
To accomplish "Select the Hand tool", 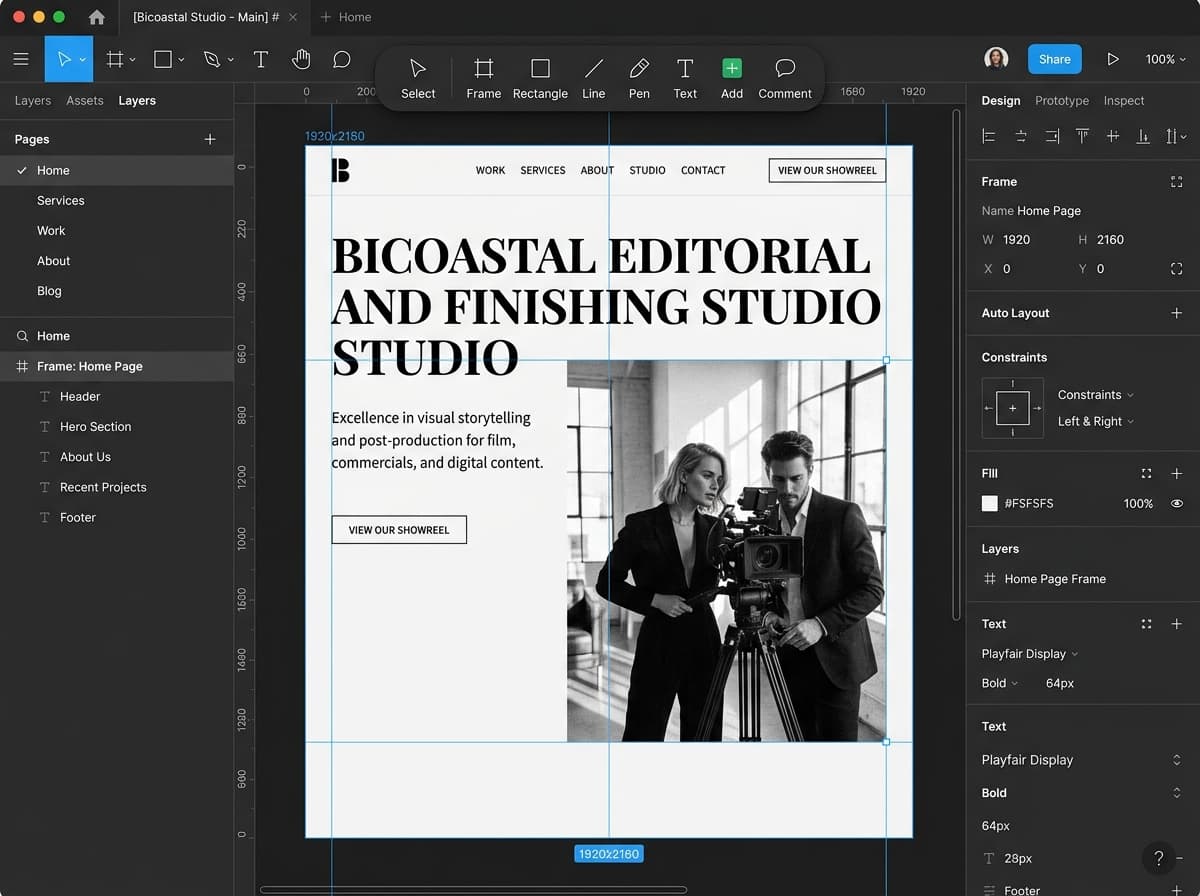I will (x=301, y=59).
